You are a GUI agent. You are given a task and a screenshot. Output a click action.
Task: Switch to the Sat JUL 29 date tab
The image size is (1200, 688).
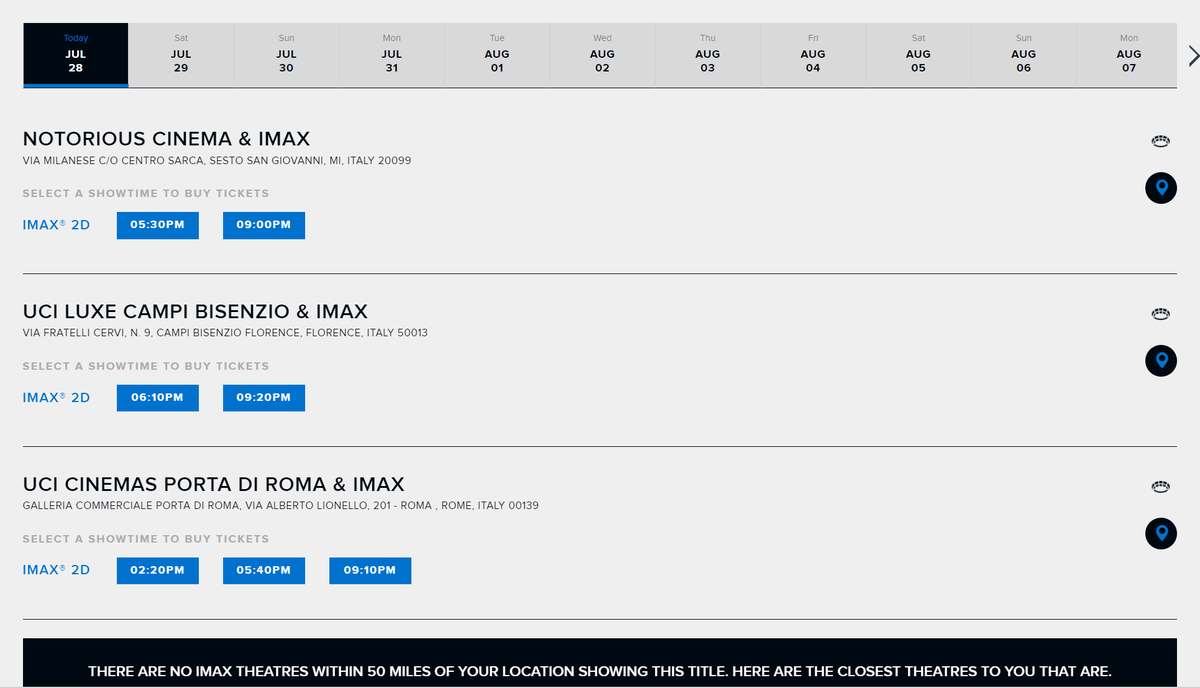point(181,55)
